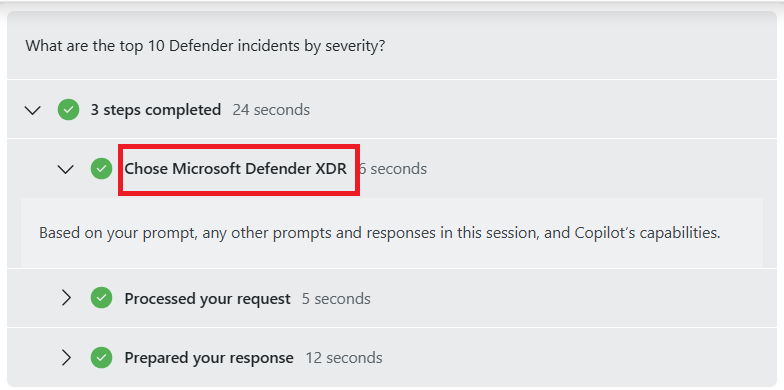The height and width of the screenshot is (390, 784).
Task: Click the Based on your prompt explanation
Action: 380,233
